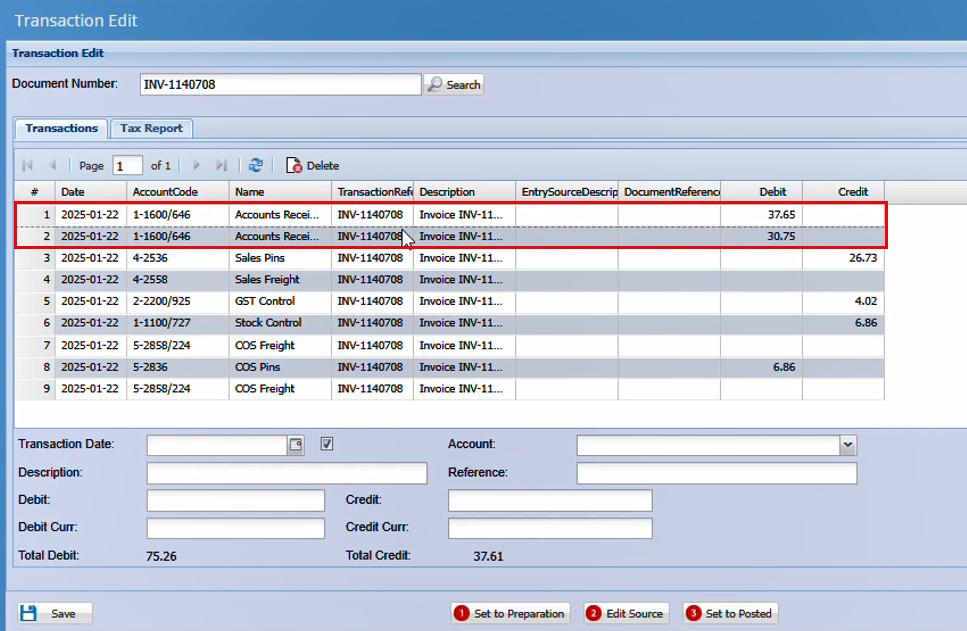The height and width of the screenshot is (631, 967).
Task: Expand the Account dropdown list
Action: tap(848, 445)
